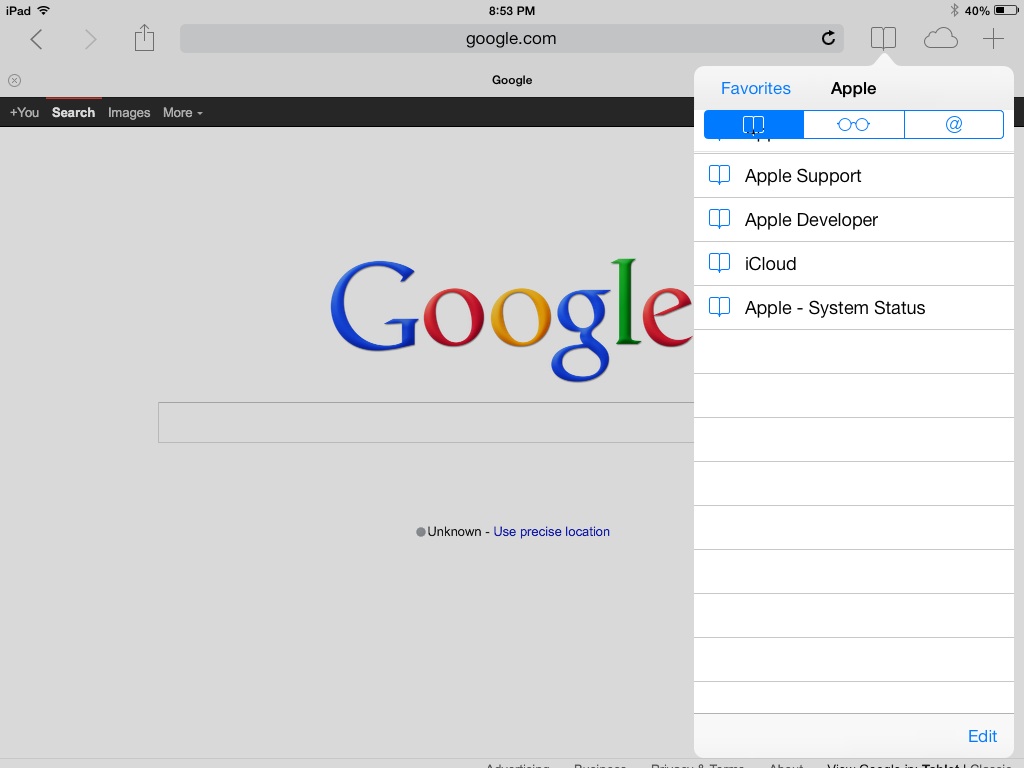Tap Edit in bookmarks popover
The width and height of the screenshot is (1024, 768).
[982, 736]
